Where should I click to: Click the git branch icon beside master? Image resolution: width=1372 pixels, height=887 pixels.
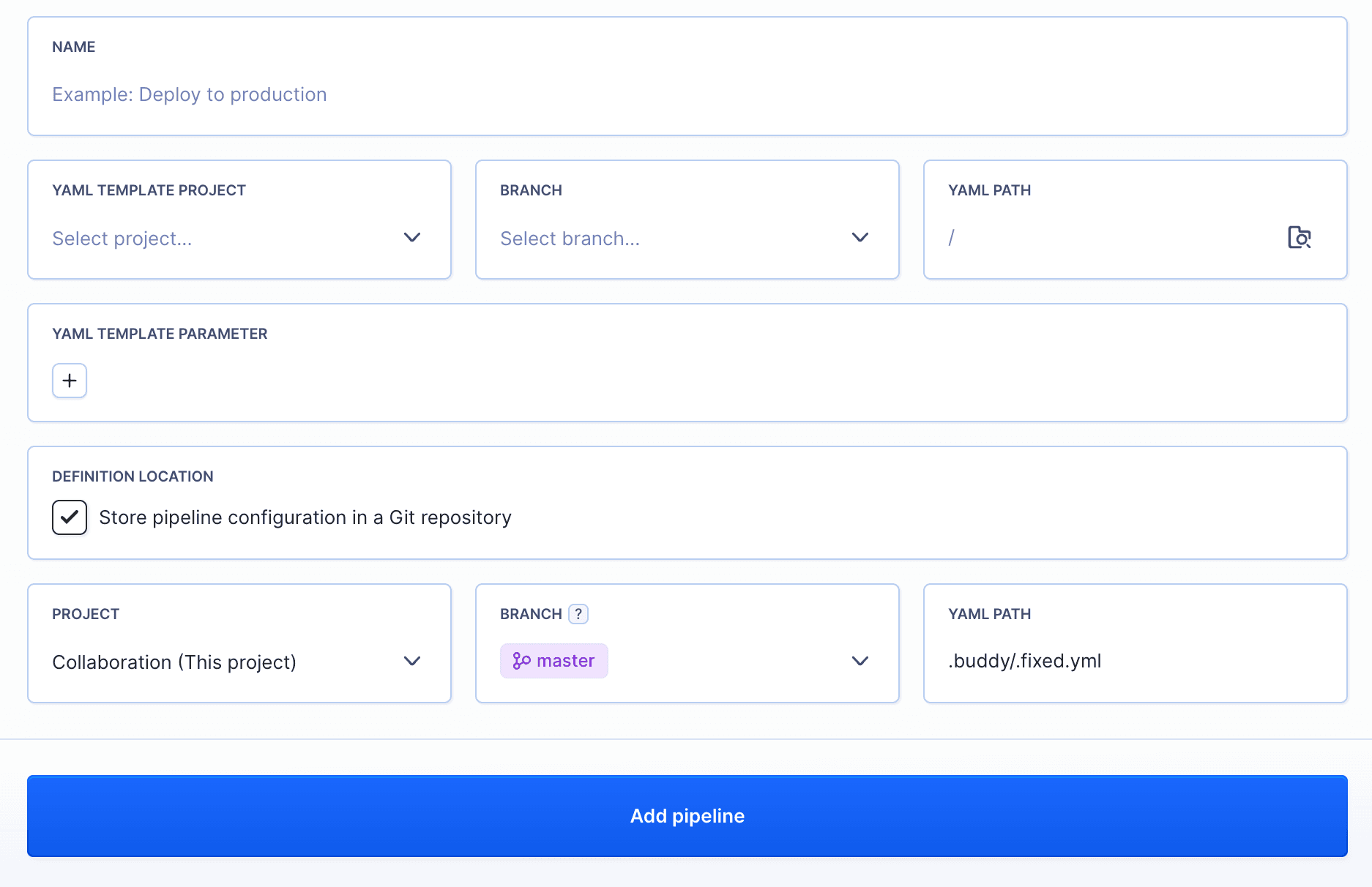click(x=521, y=662)
